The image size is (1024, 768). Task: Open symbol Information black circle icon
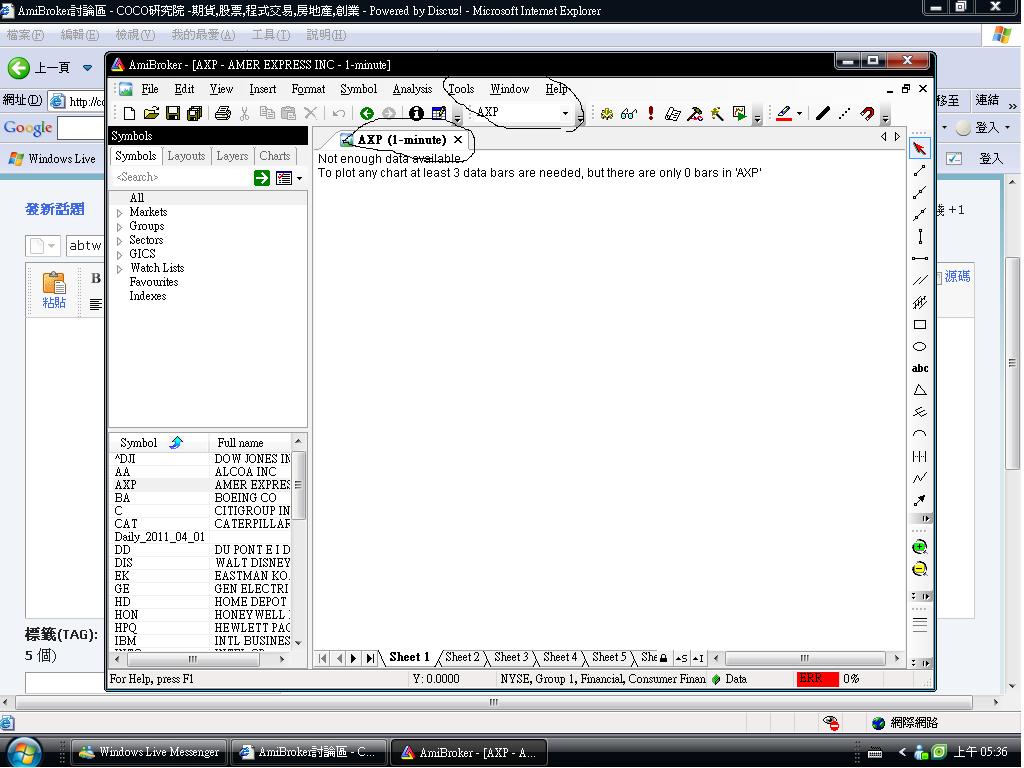point(416,114)
